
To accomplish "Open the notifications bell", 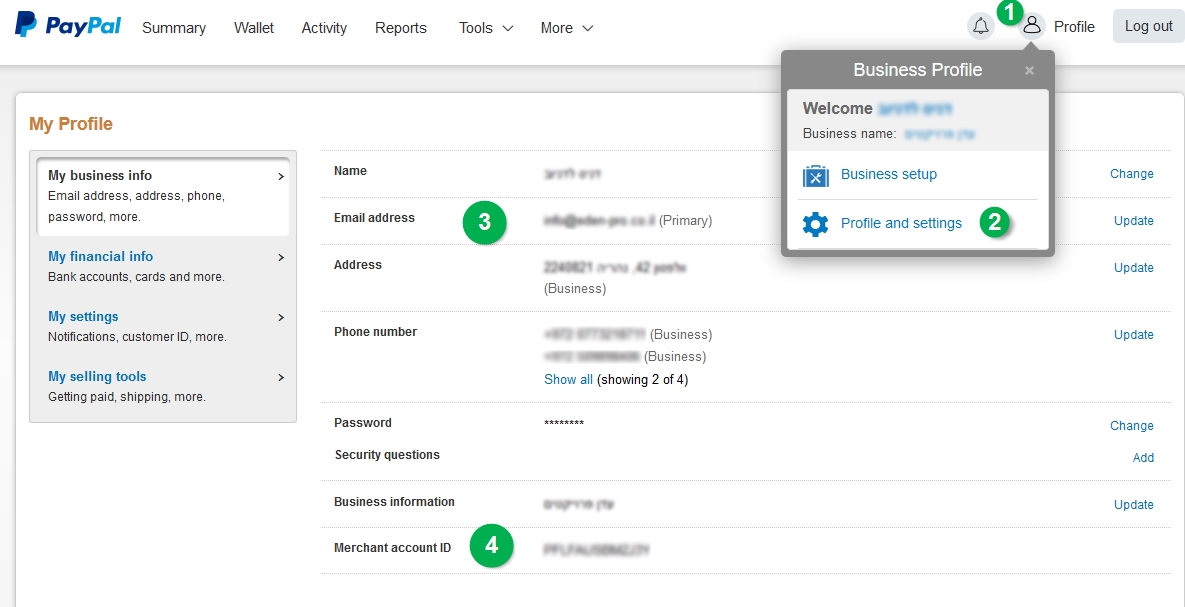I will (981, 24).
